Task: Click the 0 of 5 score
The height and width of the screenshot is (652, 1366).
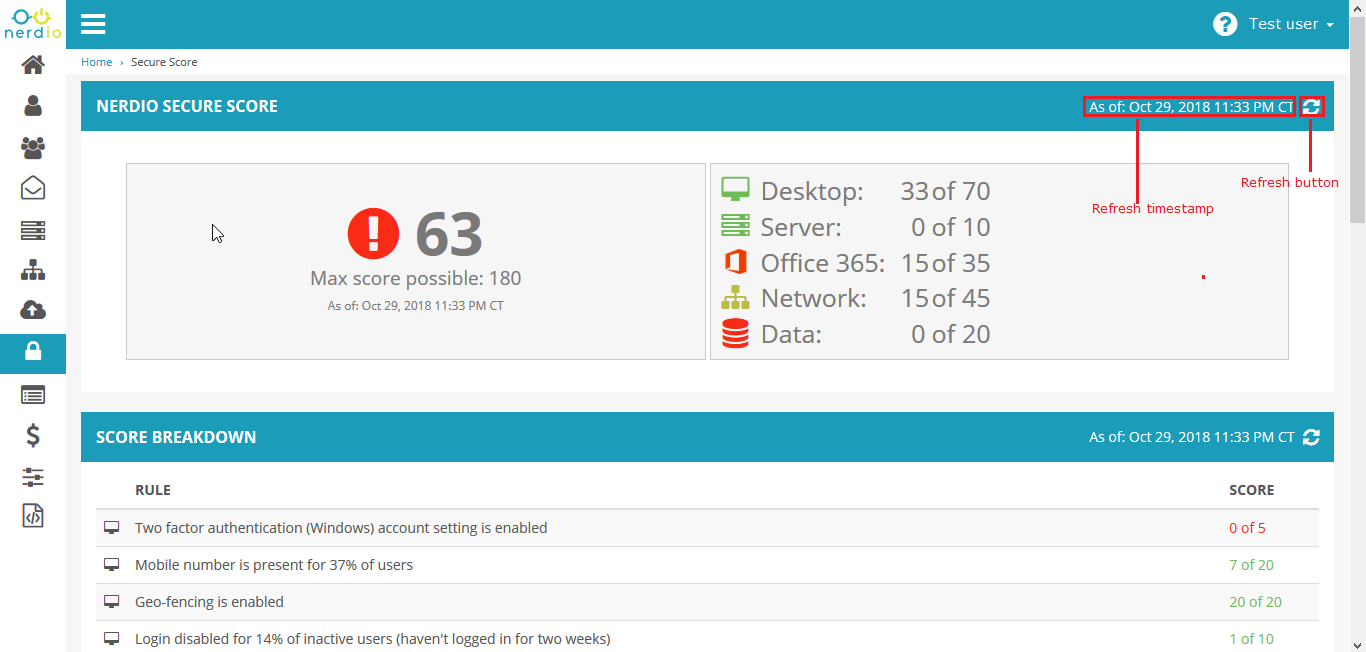Action: click(1247, 528)
